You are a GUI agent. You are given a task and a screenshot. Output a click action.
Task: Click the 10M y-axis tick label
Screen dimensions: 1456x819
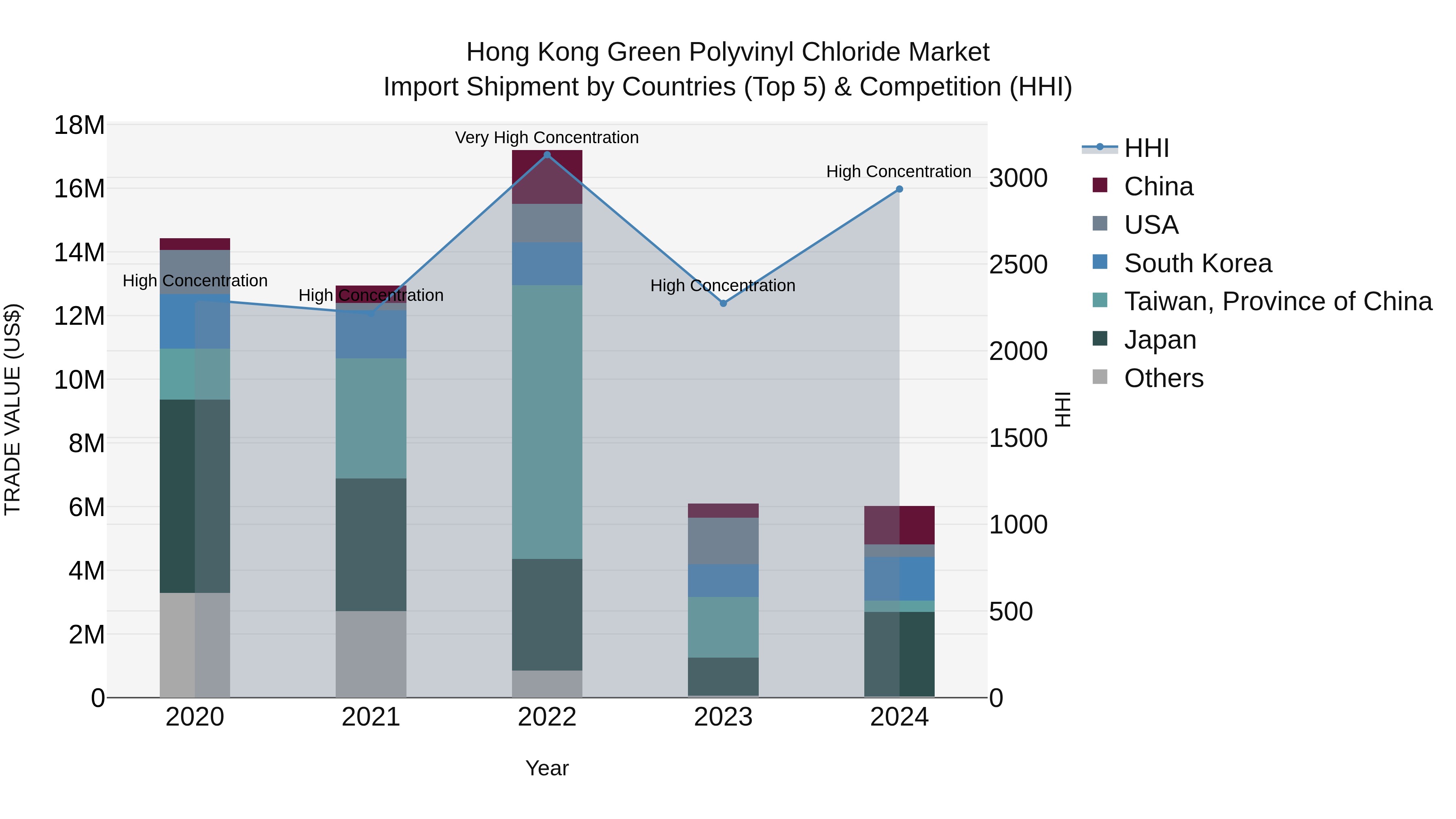click(x=79, y=380)
